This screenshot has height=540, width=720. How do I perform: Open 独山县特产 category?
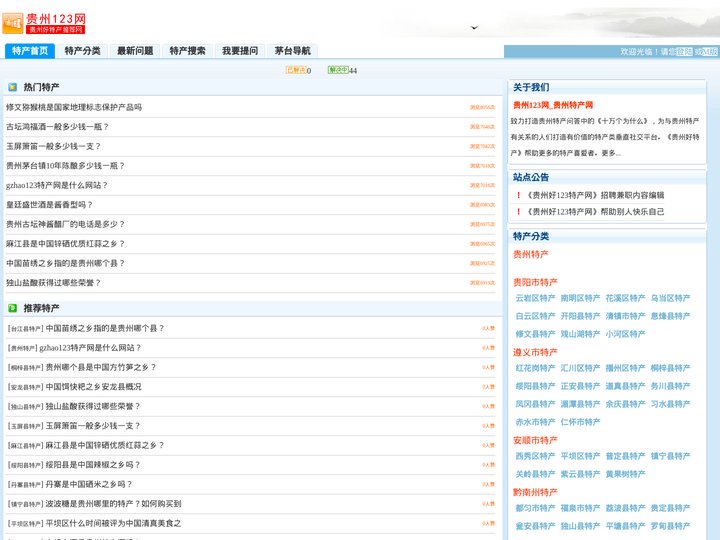pos(580,526)
